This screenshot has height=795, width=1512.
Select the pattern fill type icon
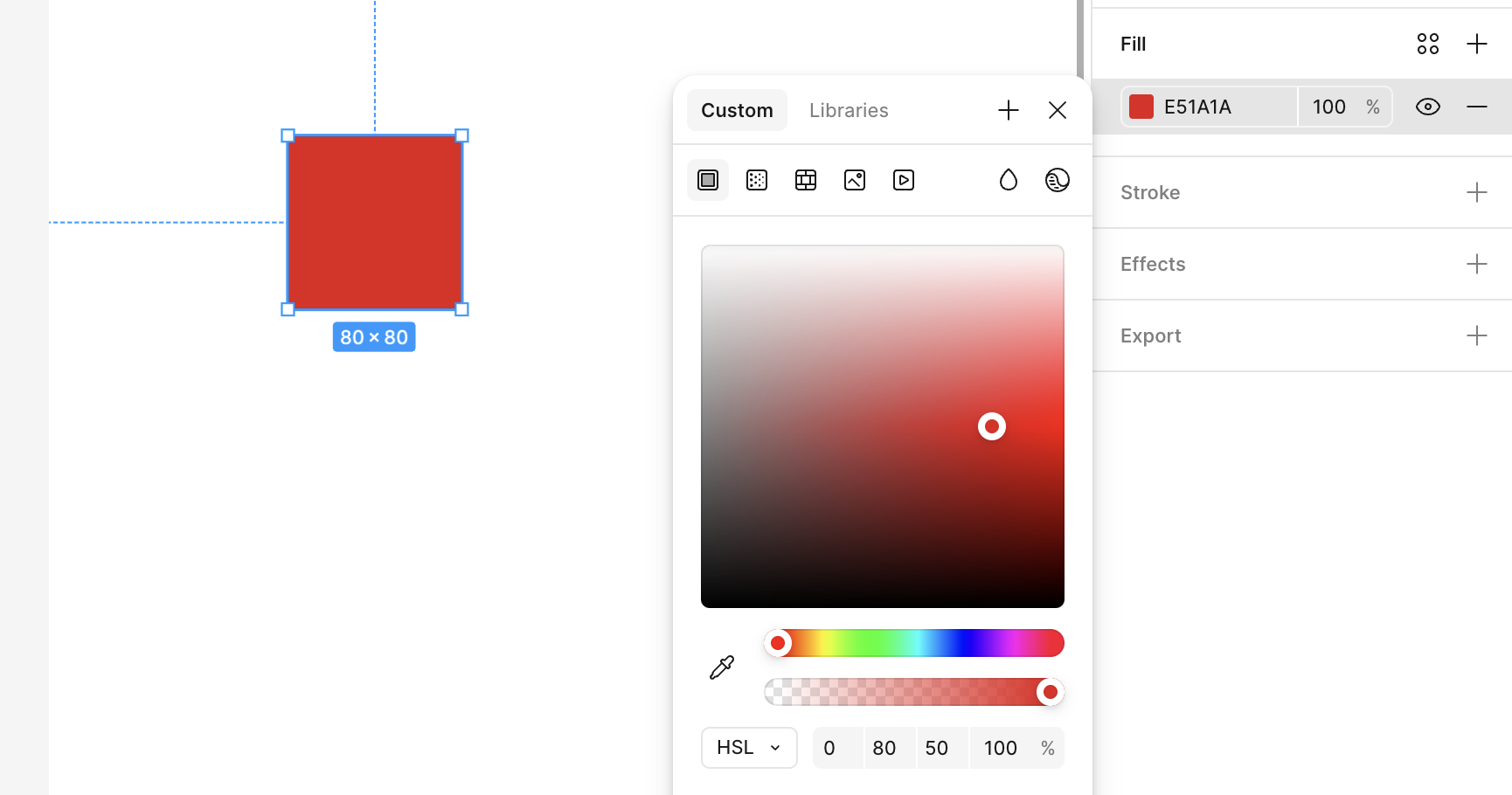pos(806,180)
